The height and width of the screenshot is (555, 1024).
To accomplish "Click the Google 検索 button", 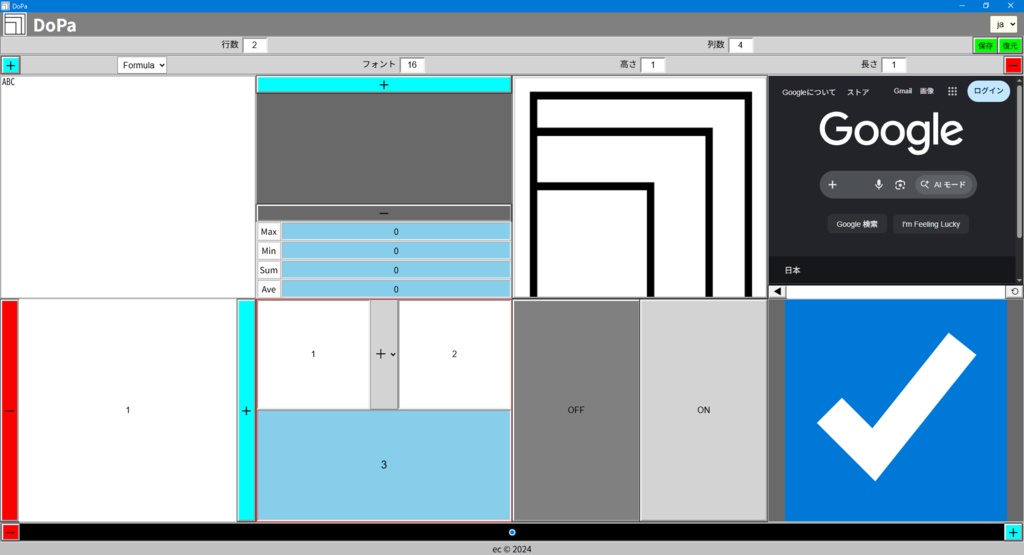I will click(x=857, y=224).
